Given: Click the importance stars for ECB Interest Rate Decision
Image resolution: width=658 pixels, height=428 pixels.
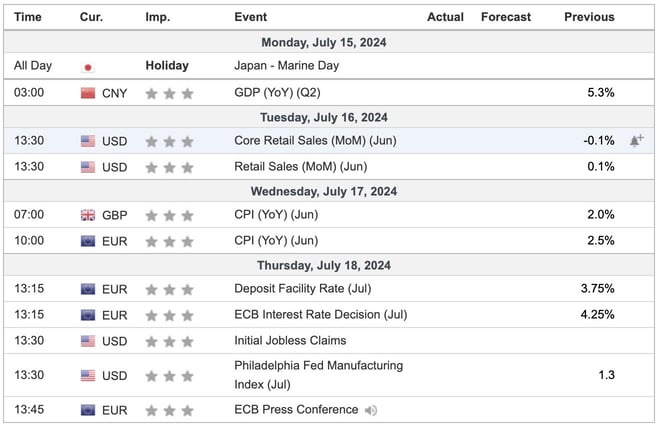Looking at the screenshot, I should tap(170, 316).
